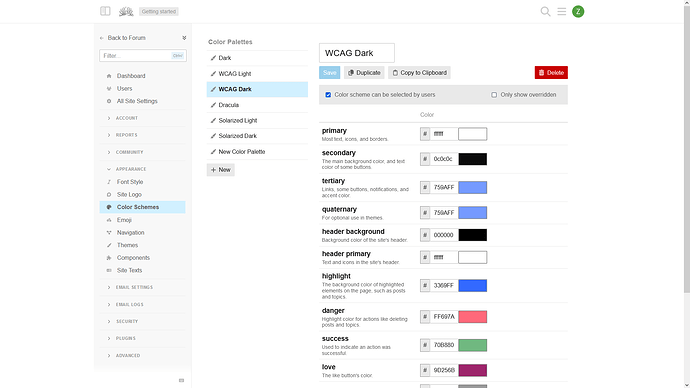Click the site logo in header

tap(126, 11)
